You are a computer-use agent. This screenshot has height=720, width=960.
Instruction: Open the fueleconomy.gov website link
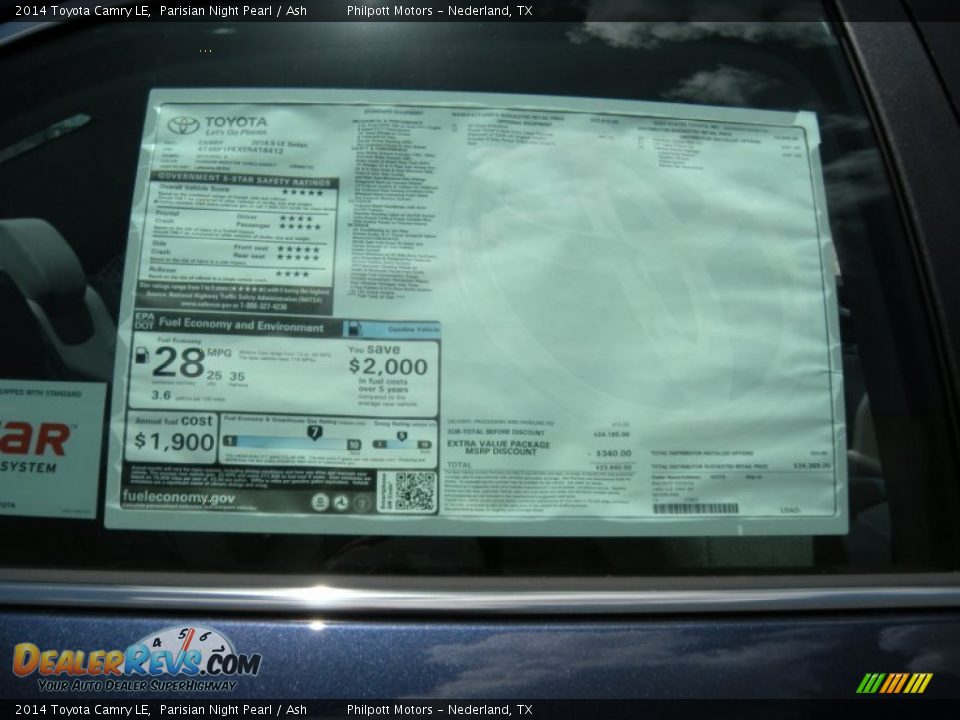179,496
